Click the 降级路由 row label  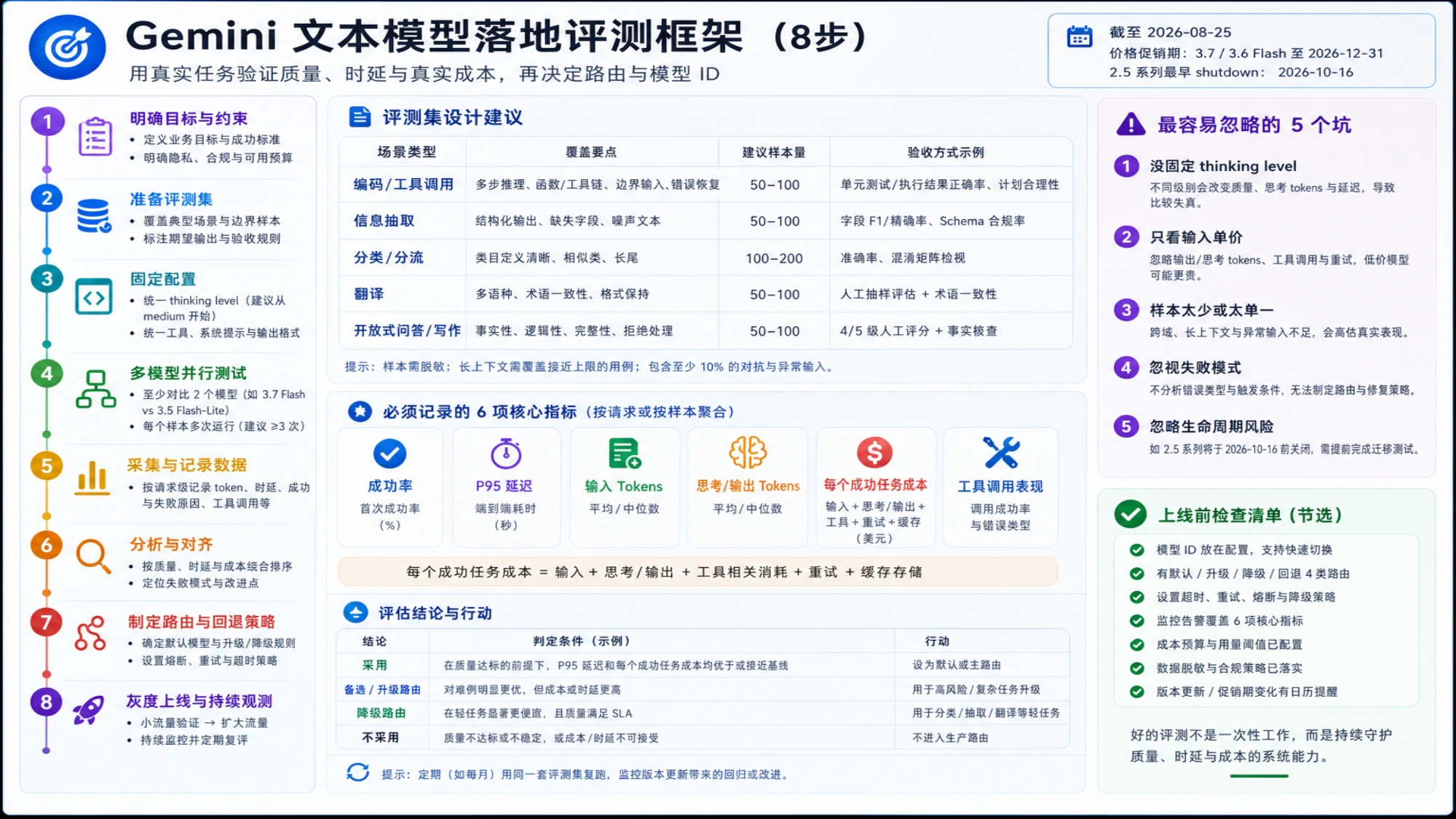[381, 713]
